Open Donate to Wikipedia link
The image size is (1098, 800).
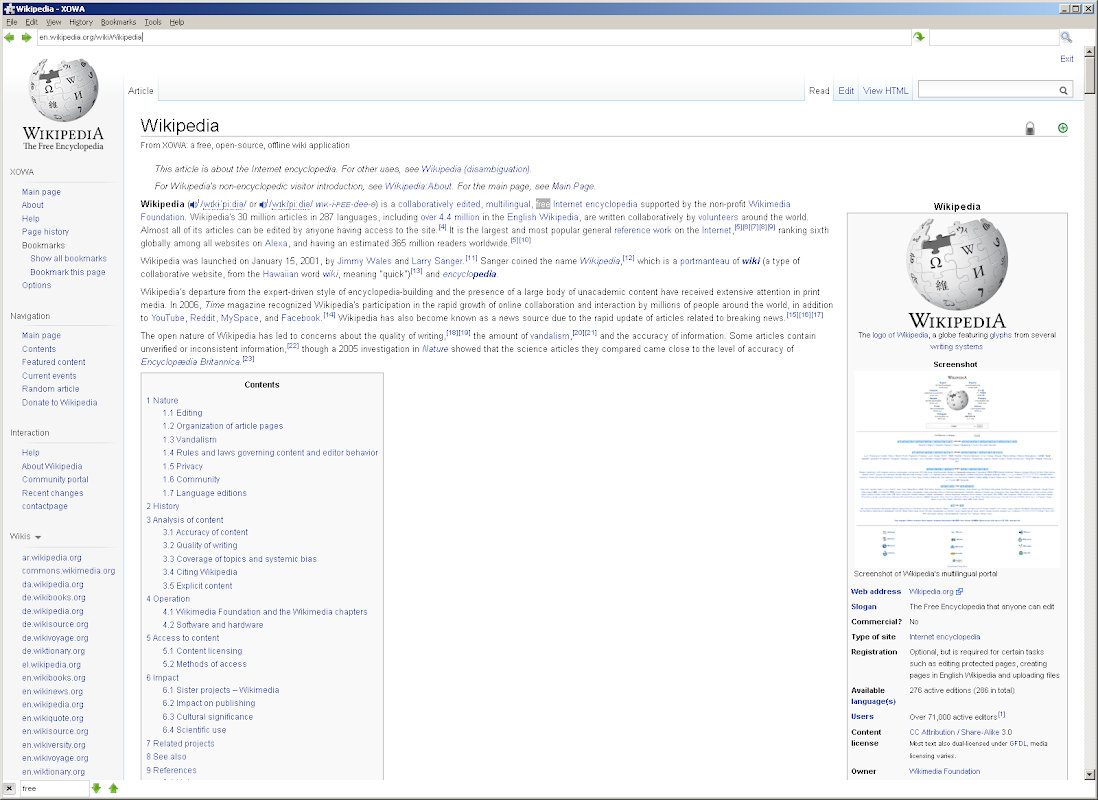(60, 403)
